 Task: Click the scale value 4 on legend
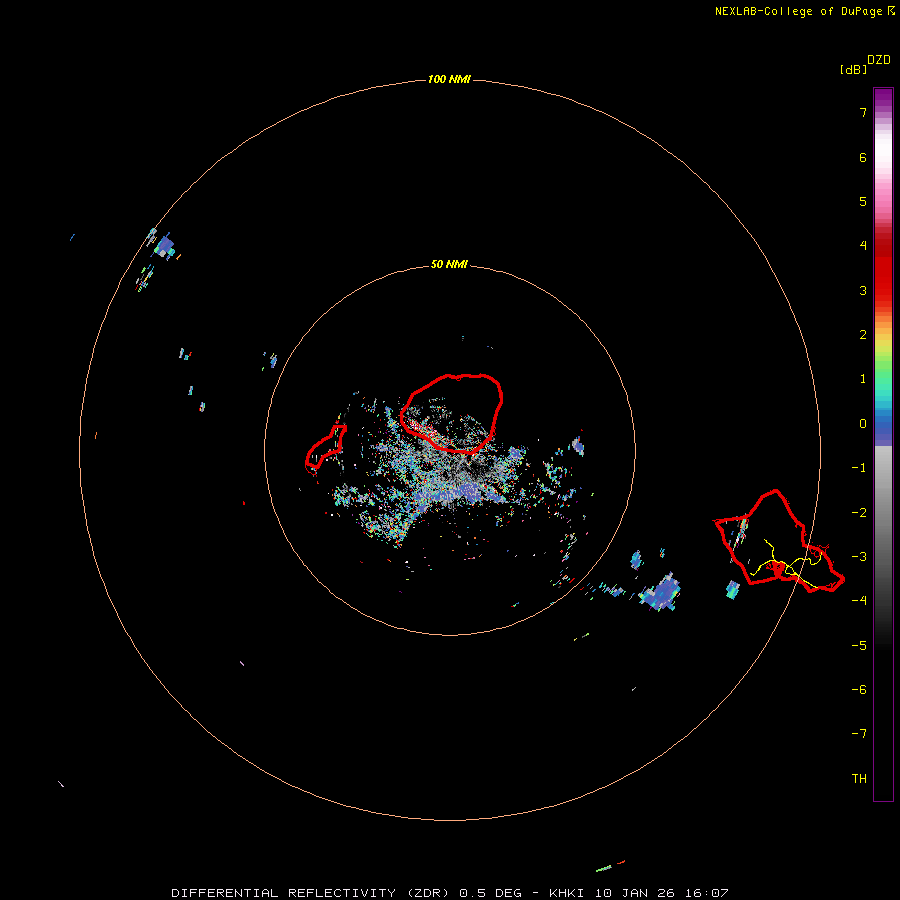click(863, 246)
